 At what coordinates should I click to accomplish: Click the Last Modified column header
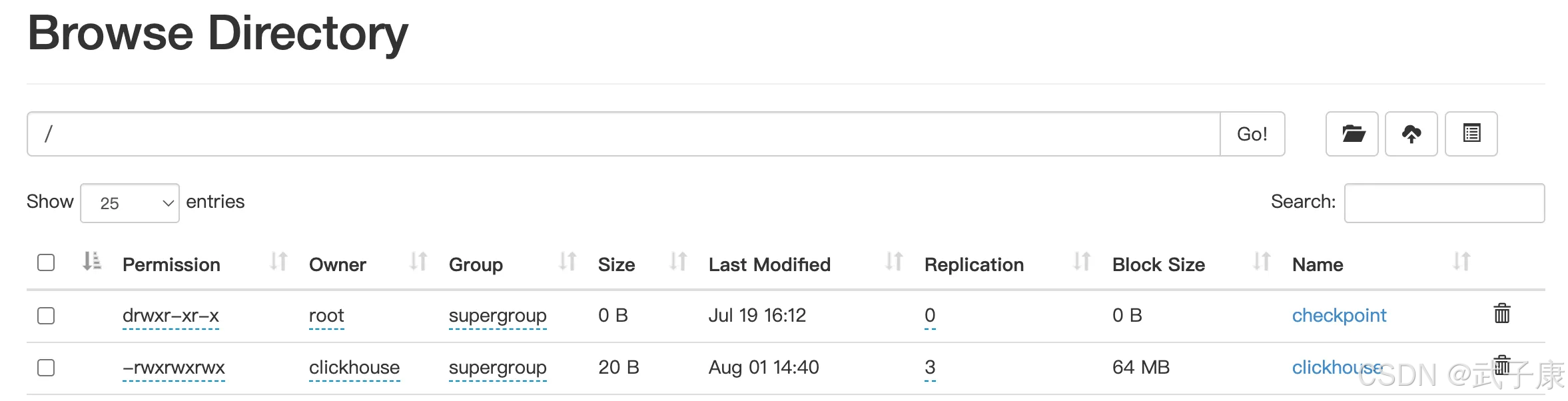769,264
